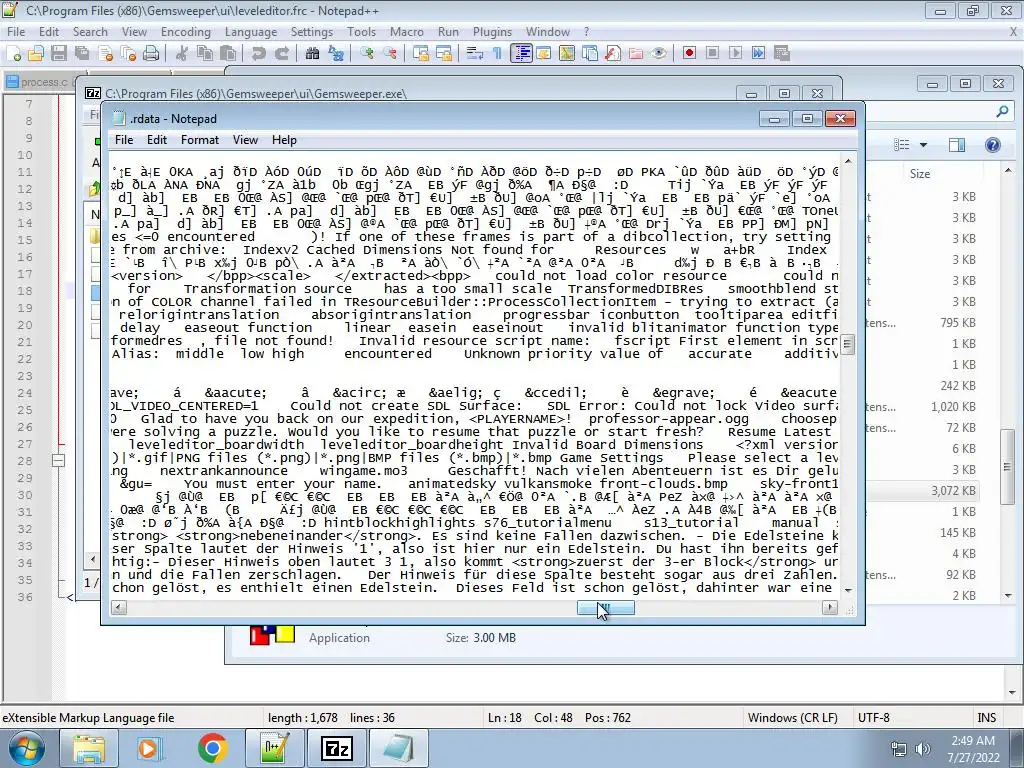Open the Folder as Workspace toolbar icon
1024x768 pixels.
point(636,54)
